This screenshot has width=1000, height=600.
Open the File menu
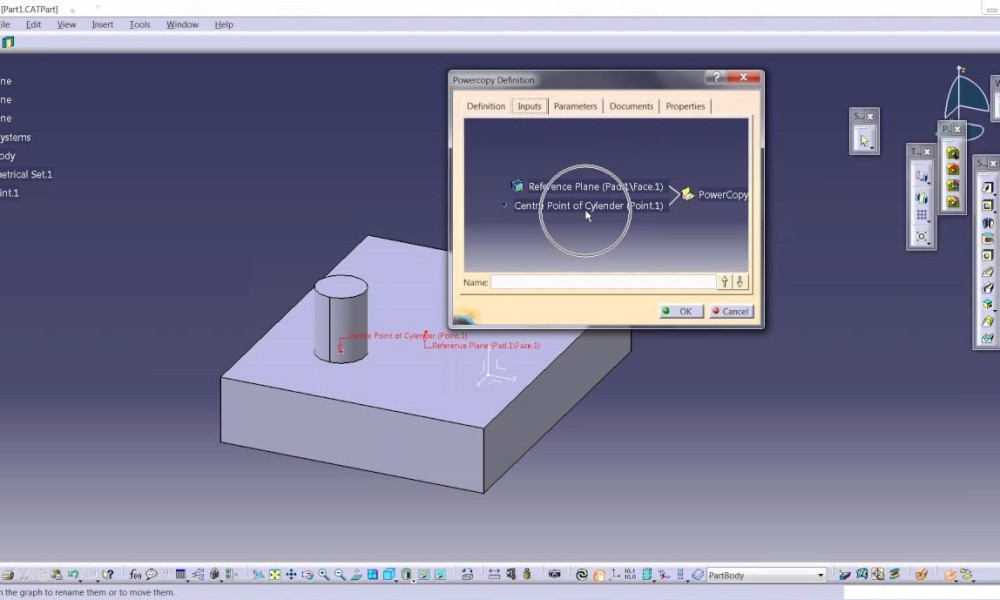click(x=5, y=24)
